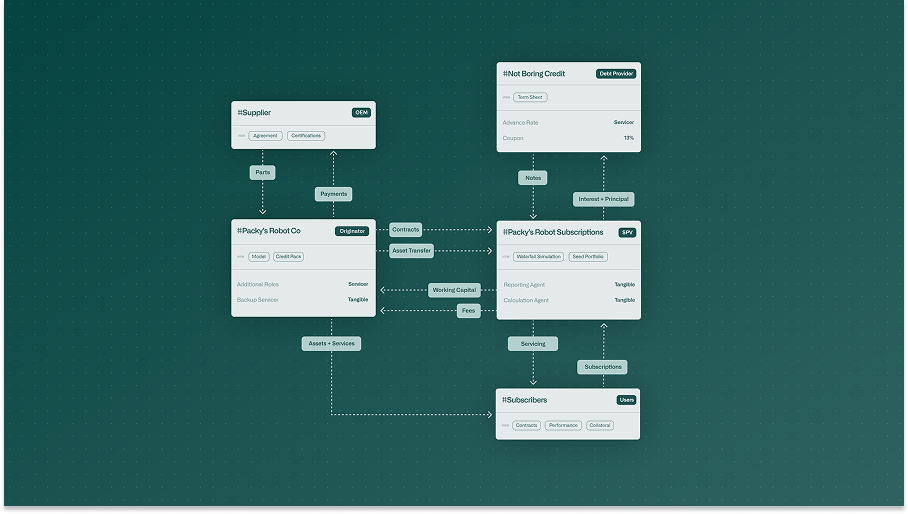Click the #Not Boring Credit title
The image size is (908, 514).
coord(534,74)
